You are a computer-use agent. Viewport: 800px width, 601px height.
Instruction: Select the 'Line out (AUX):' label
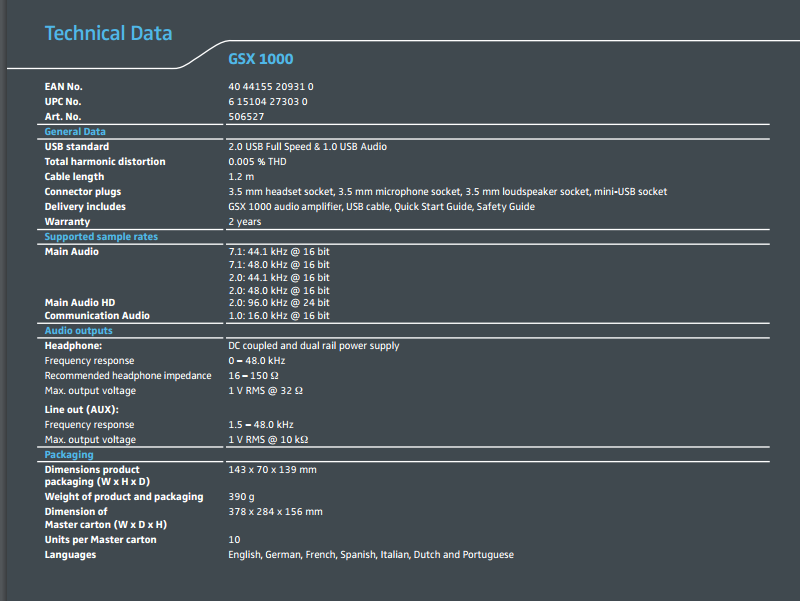(x=81, y=410)
